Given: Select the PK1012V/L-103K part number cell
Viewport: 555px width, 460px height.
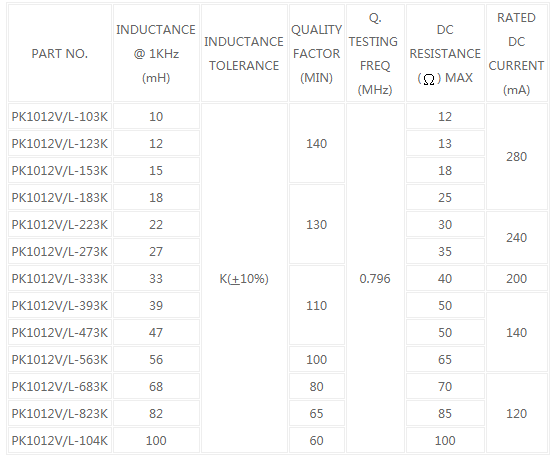Looking at the screenshot, I should (x=60, y=116).
